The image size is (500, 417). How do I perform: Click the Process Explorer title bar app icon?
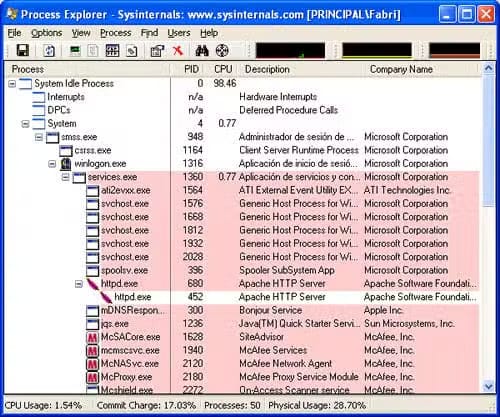(12, 14)
